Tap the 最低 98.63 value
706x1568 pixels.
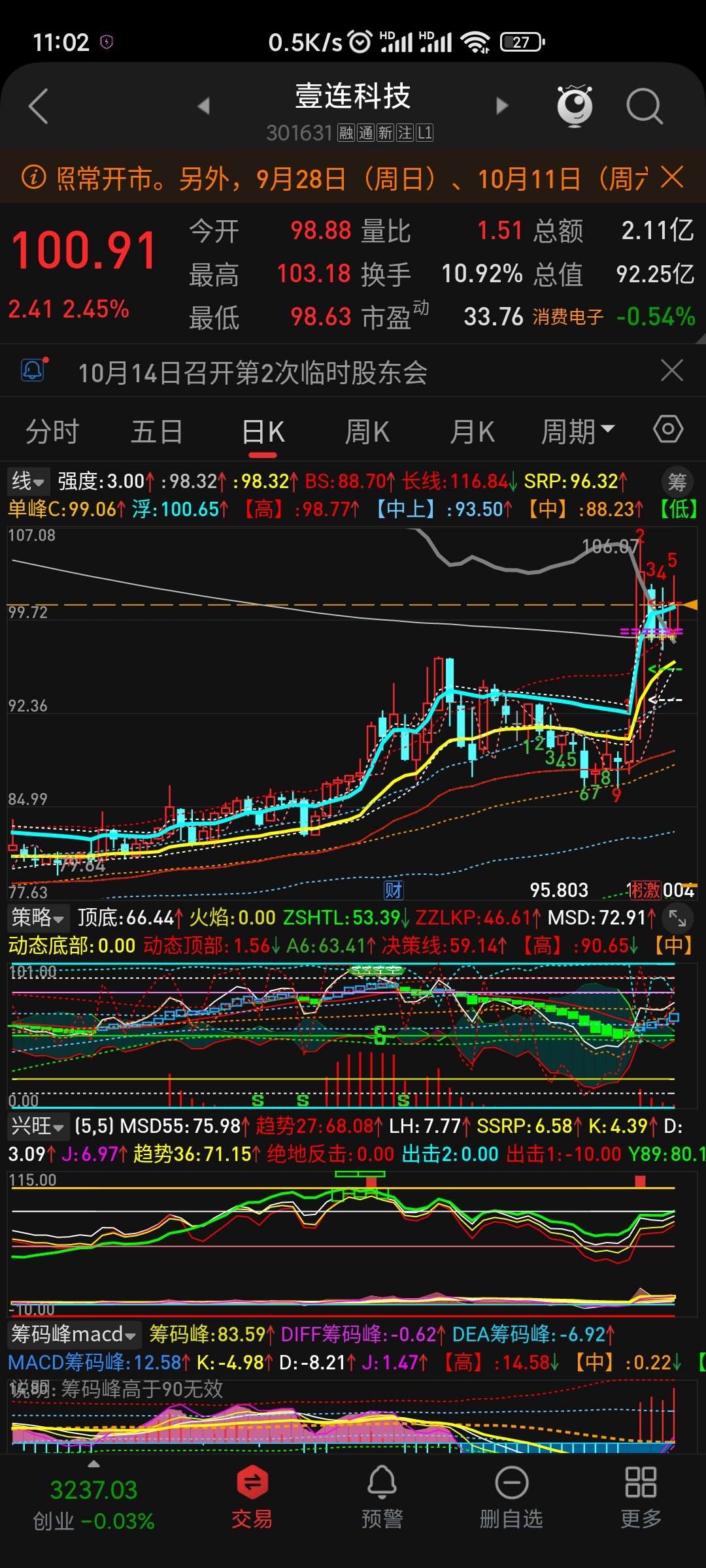[321, 317]
